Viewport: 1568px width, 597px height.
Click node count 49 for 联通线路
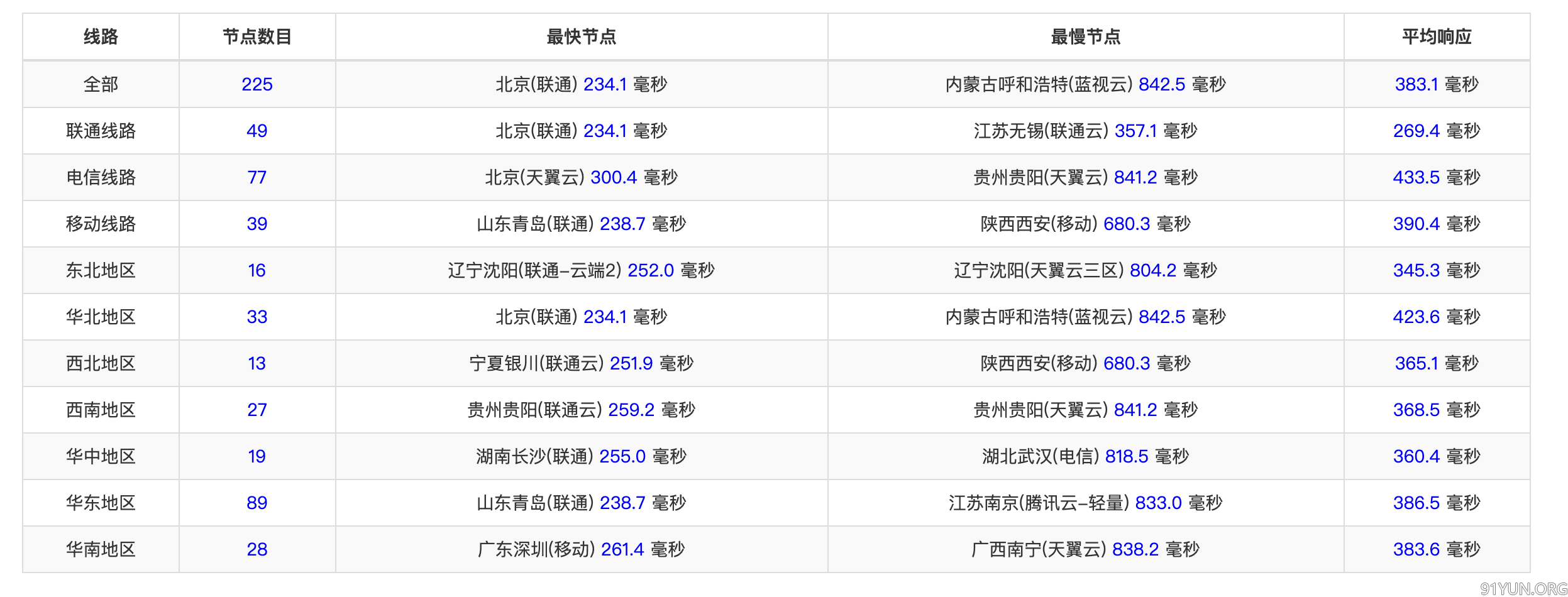[x=257, y=131]
